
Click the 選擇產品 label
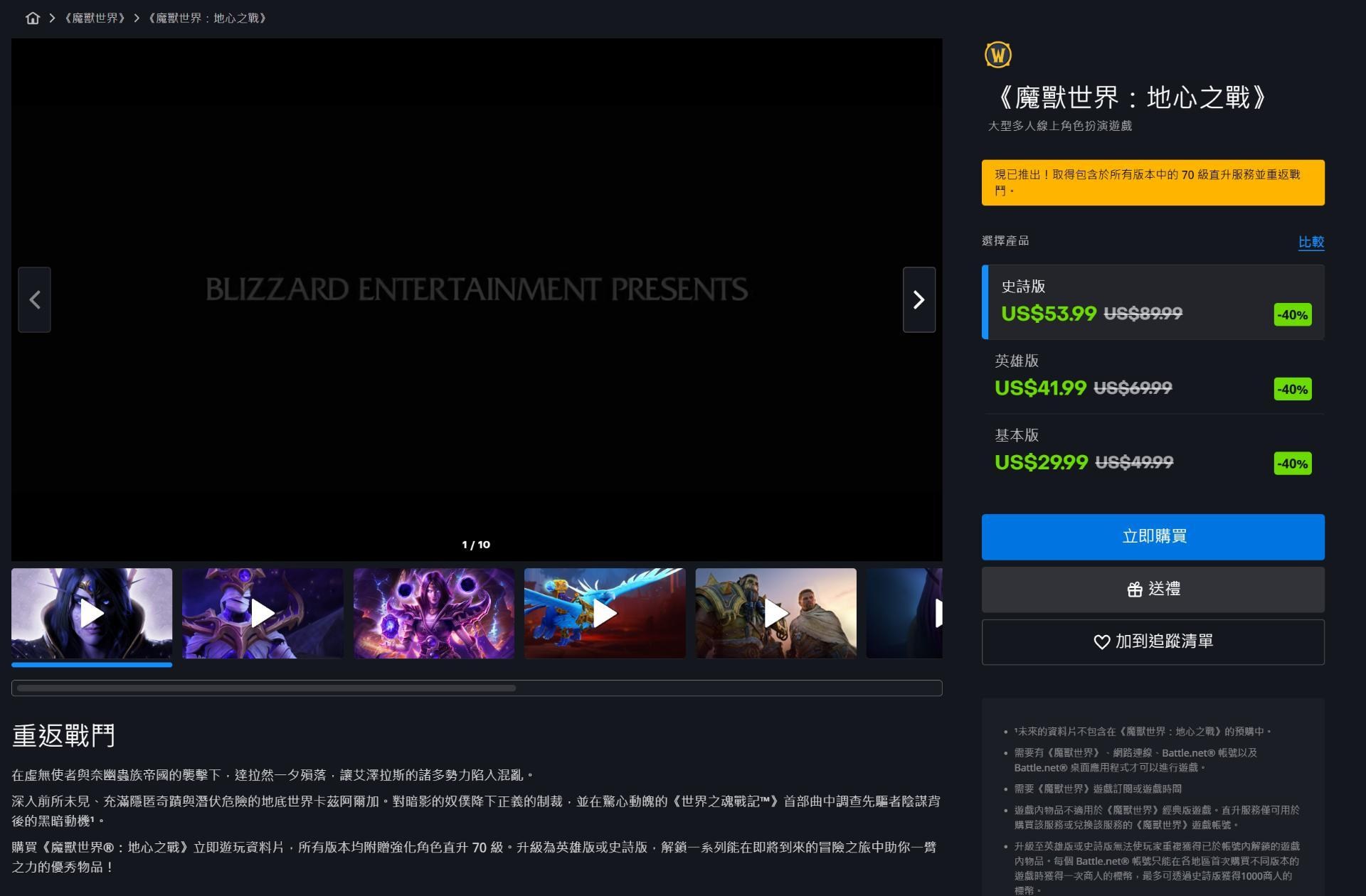pos(1005,241)
